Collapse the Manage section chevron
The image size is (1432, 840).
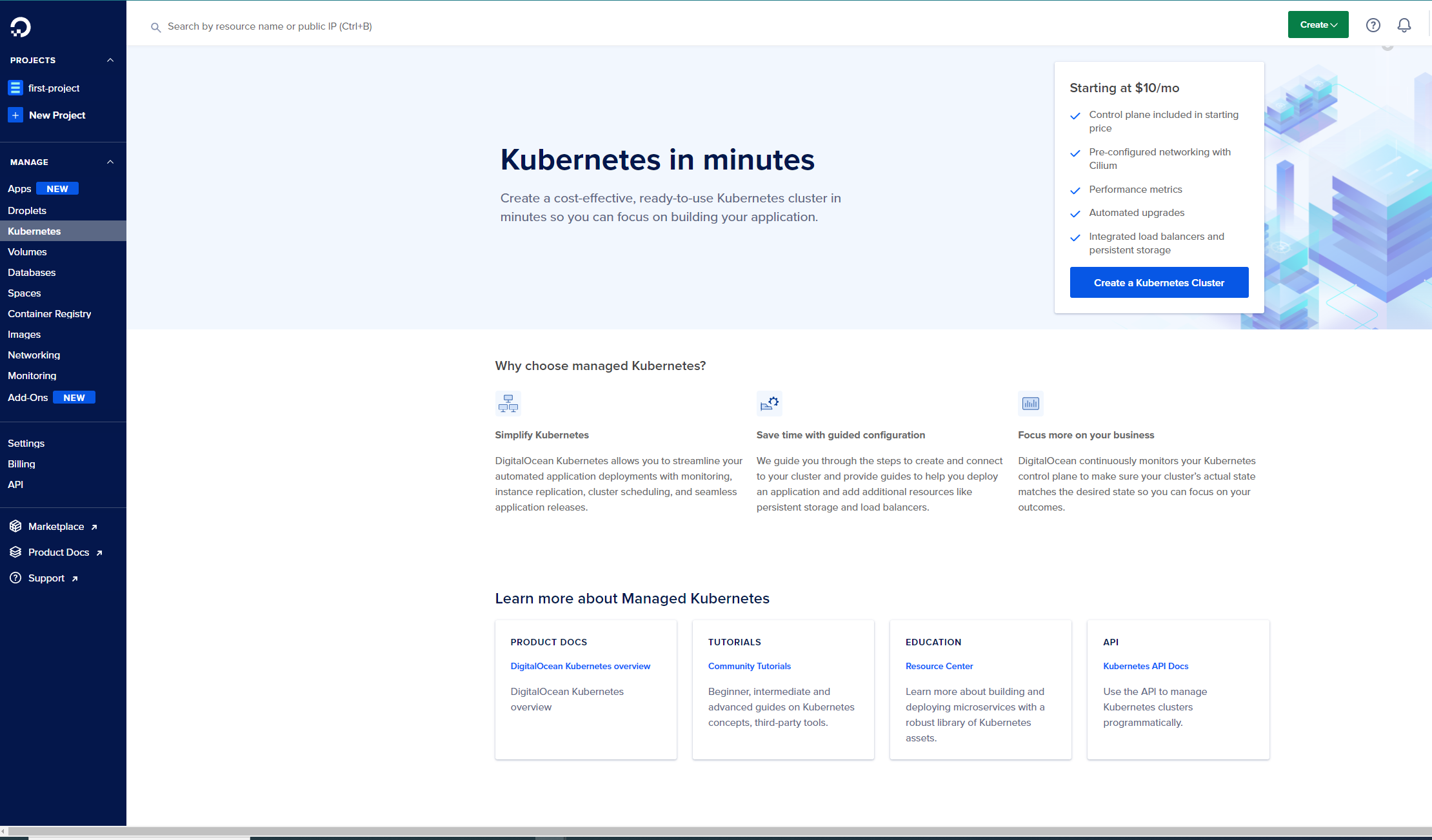[110, 162]
